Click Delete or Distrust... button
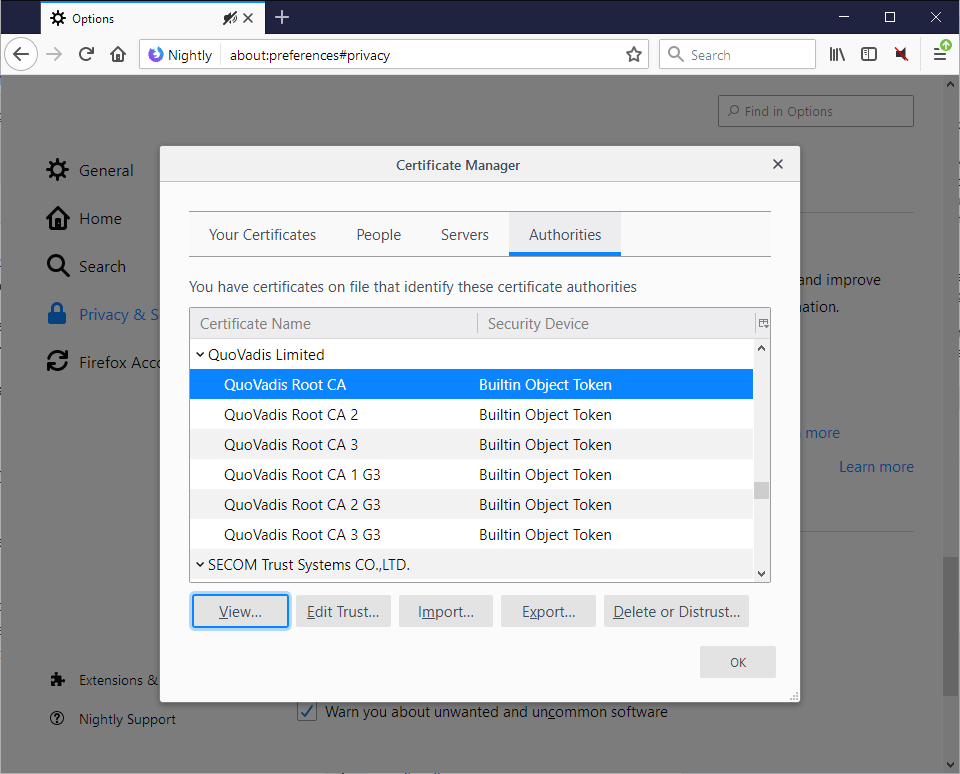960x774 pixels. pyautogui.click(x=677, y=611)
